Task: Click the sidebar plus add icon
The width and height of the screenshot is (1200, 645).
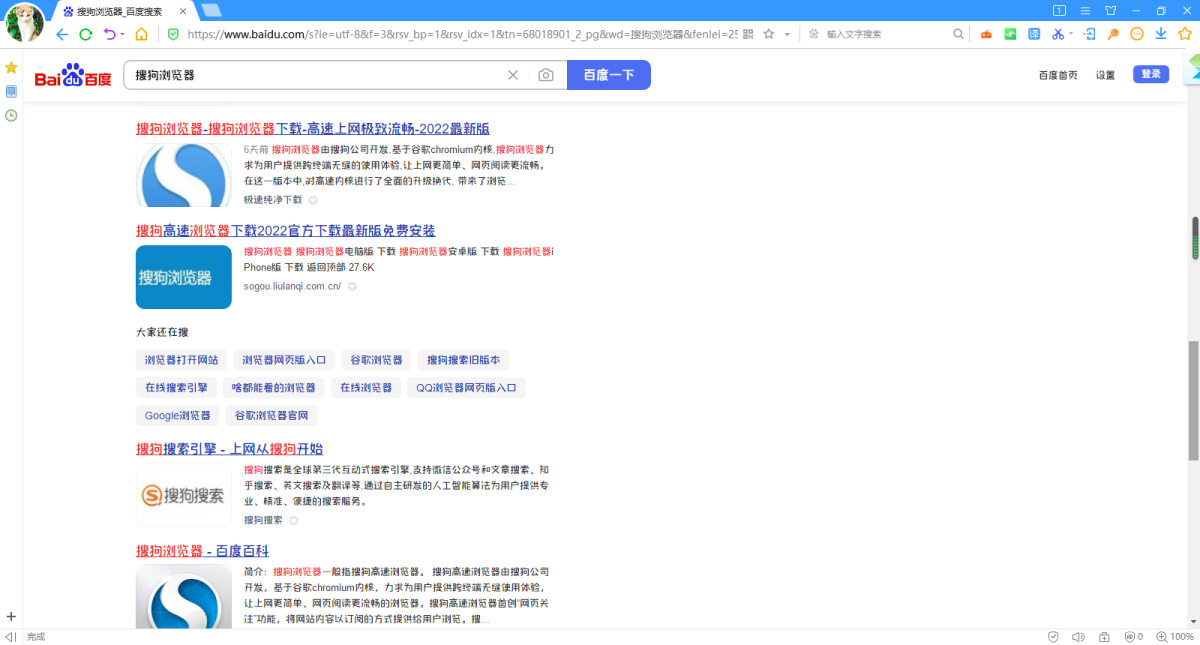Action: click(x=11, y=616)
